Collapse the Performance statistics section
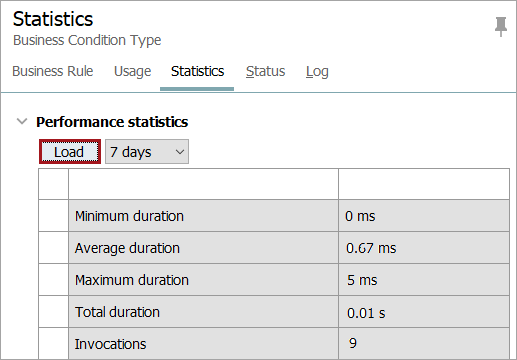The height and width of the screenshot is (360, 517). tap(22, 121)
